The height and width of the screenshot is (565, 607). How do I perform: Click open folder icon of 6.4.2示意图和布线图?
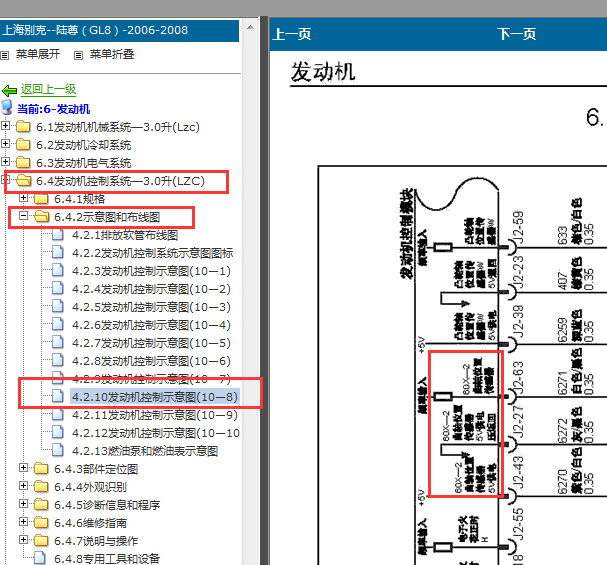coord(42,217)
